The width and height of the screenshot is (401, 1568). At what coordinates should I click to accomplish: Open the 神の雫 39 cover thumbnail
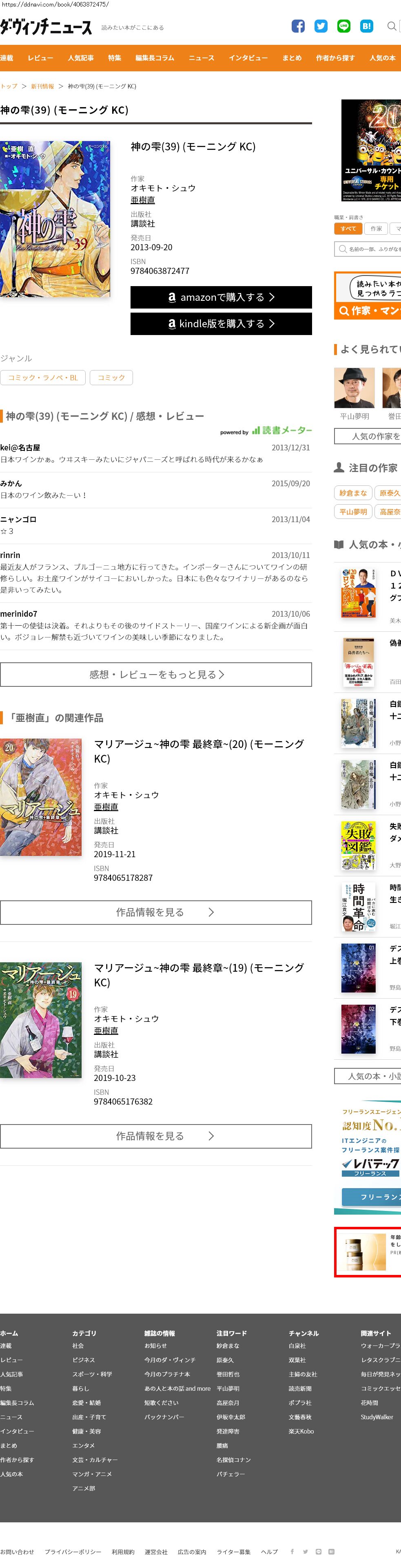click(x=55, y=219)
